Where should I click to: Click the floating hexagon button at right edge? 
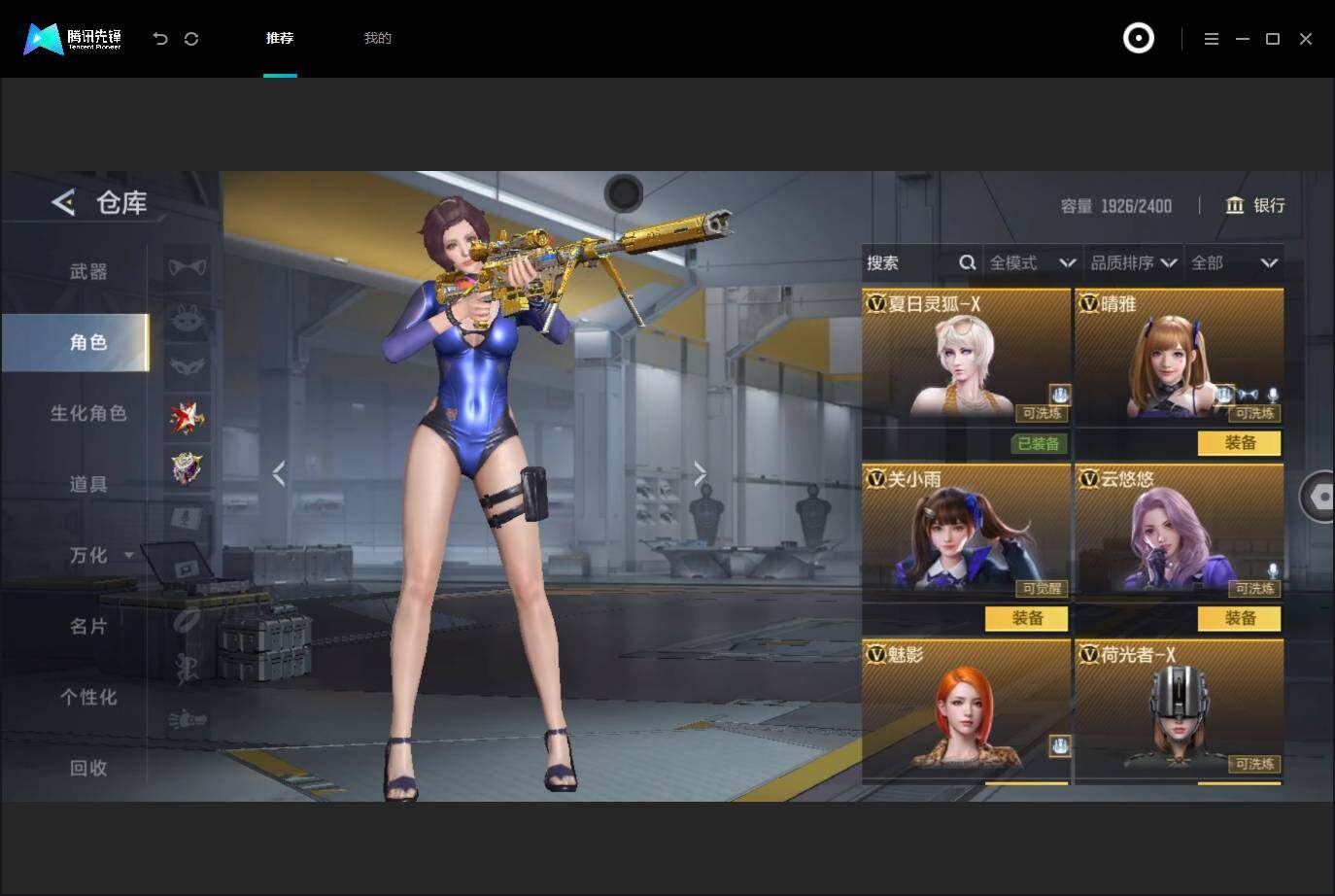(1319, 497)
